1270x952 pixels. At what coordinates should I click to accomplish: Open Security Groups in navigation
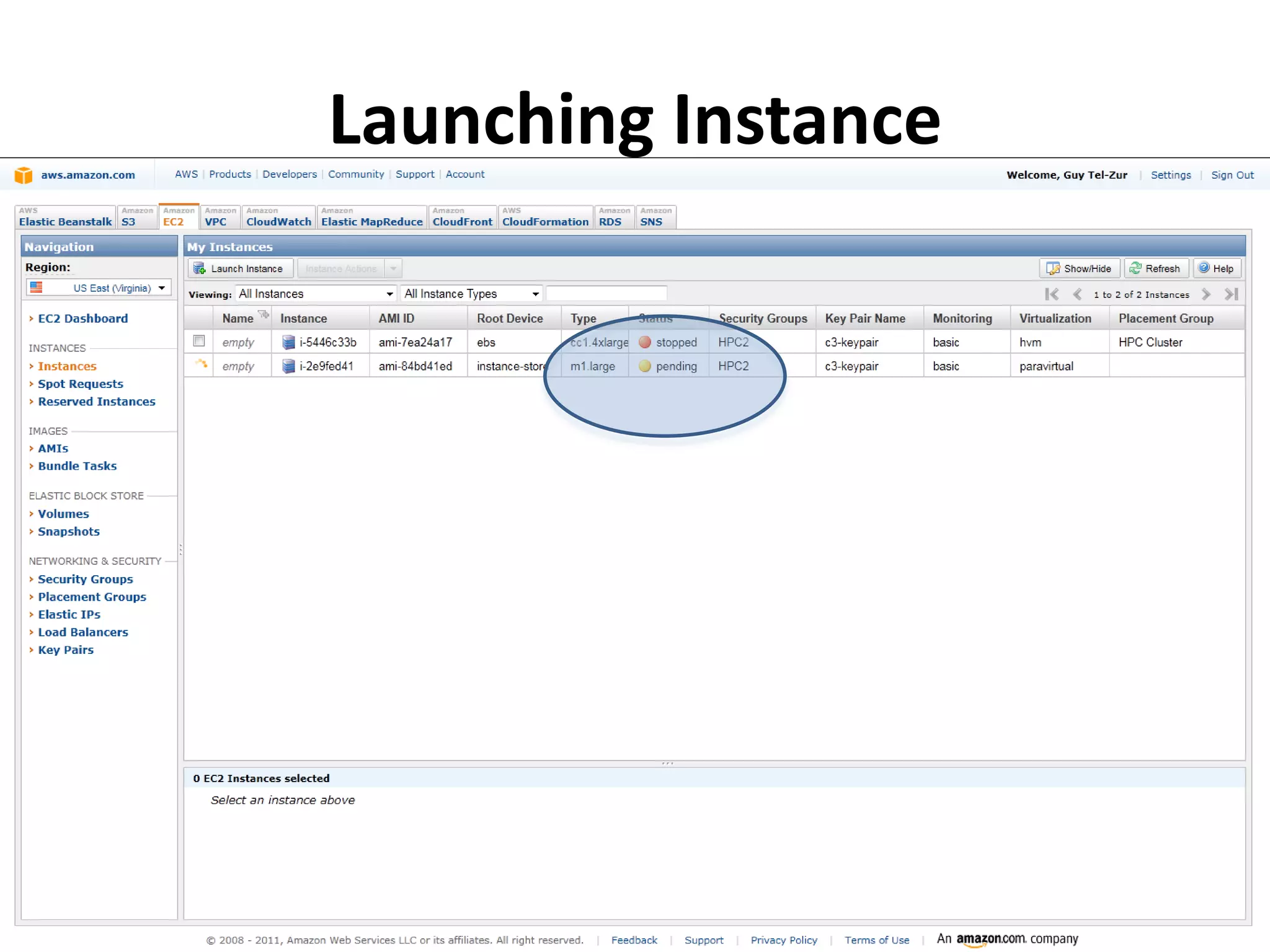86,580
